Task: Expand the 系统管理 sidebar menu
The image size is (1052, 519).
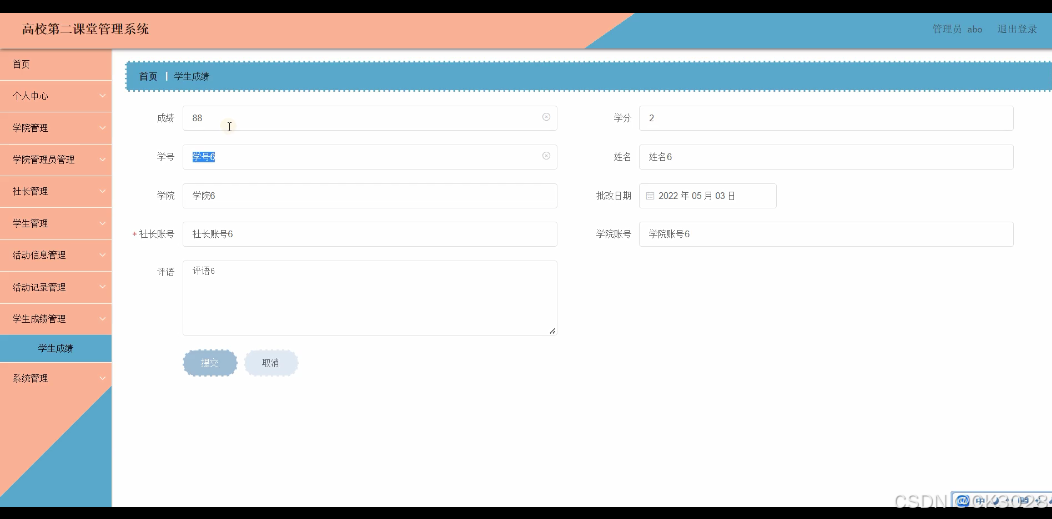Action: click(x=56, y=378)
